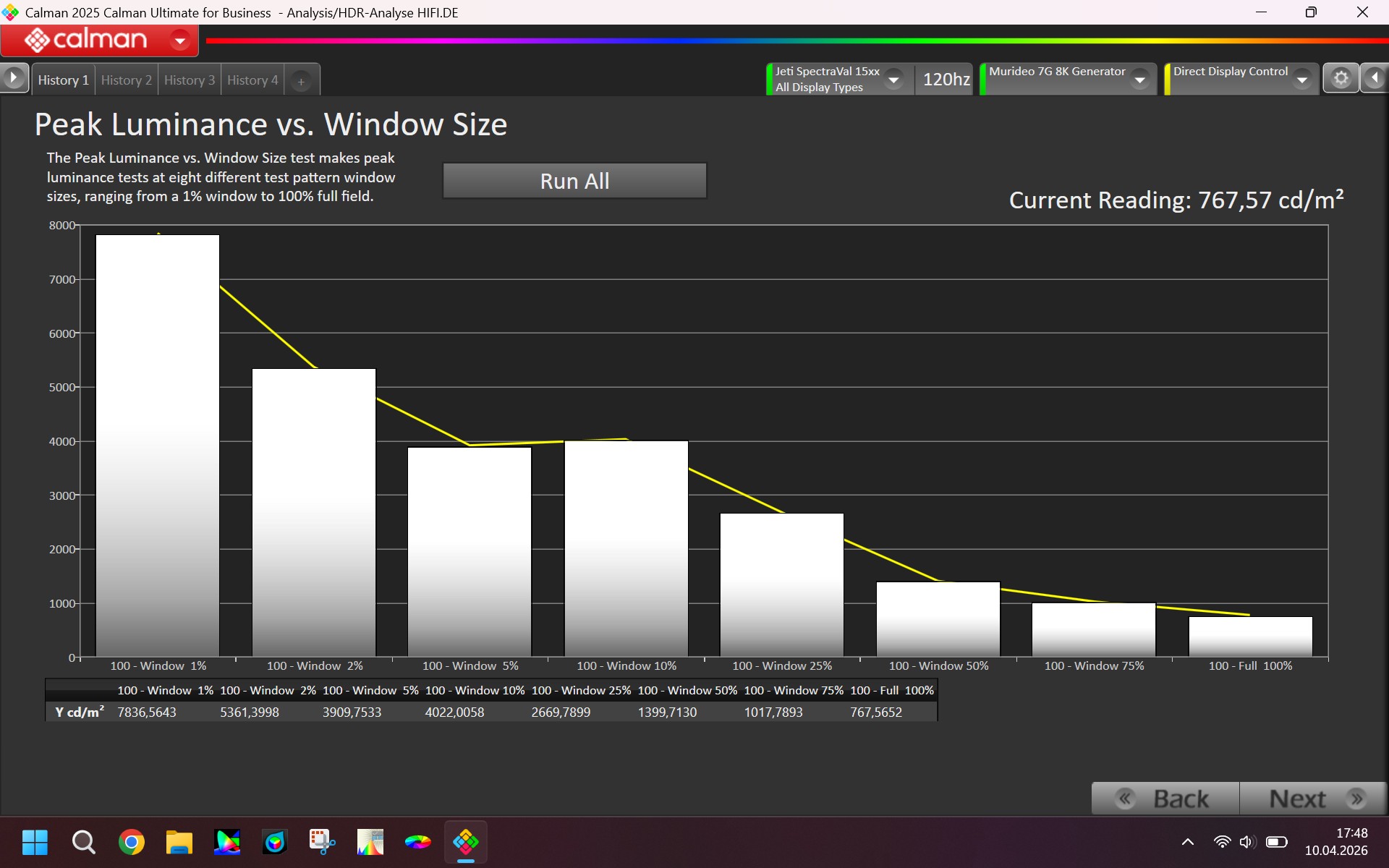Open settings with the gear icon
Image resolution: width=1389 pixels, height=868 pixels.
click(1341, 78)
